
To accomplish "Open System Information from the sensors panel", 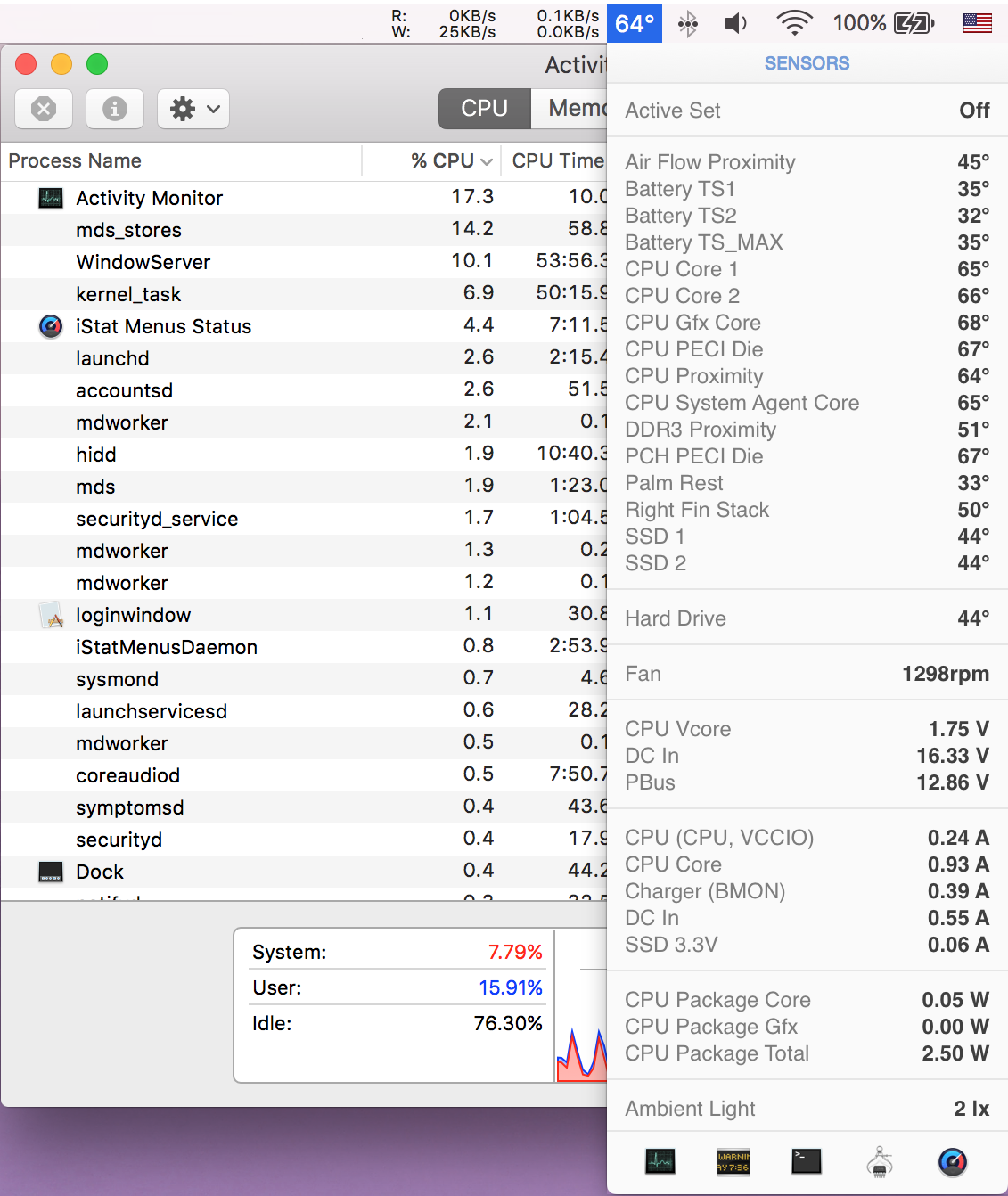I will 880,1161.
